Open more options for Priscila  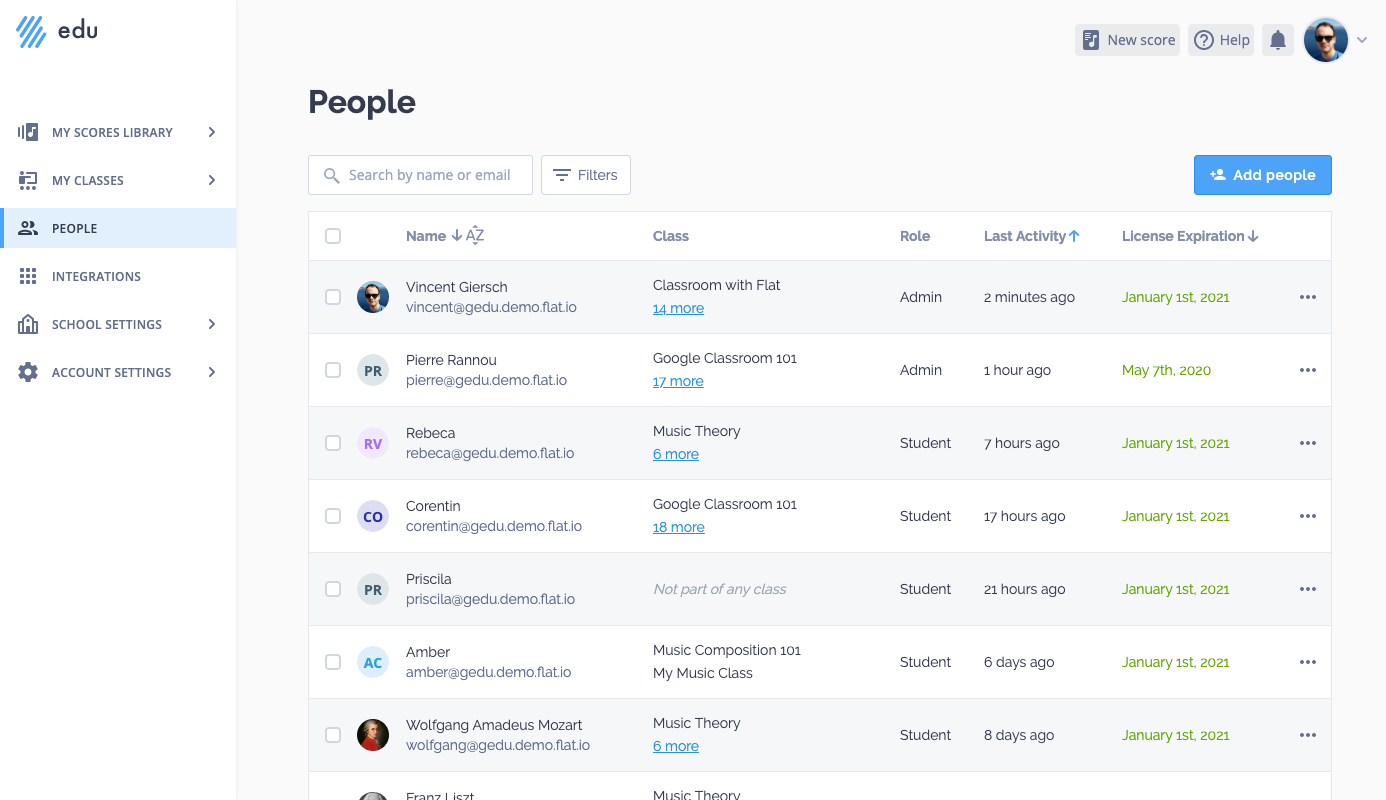[x=1308, y=589]
